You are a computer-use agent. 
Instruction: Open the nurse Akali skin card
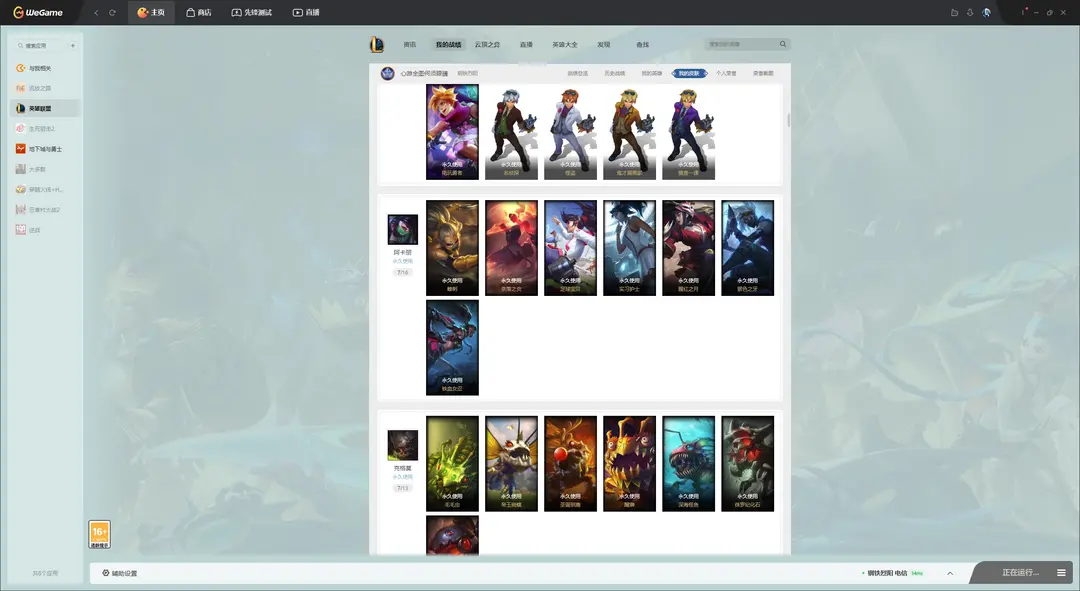(x=630, y=248)
